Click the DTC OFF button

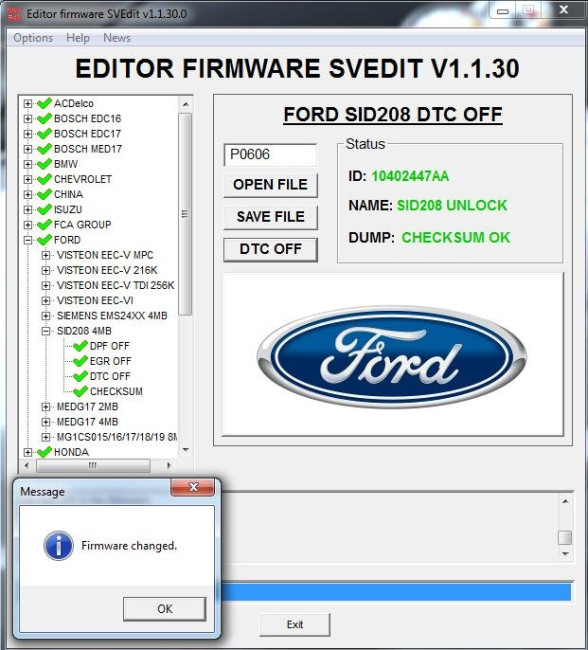pos(270,249)
